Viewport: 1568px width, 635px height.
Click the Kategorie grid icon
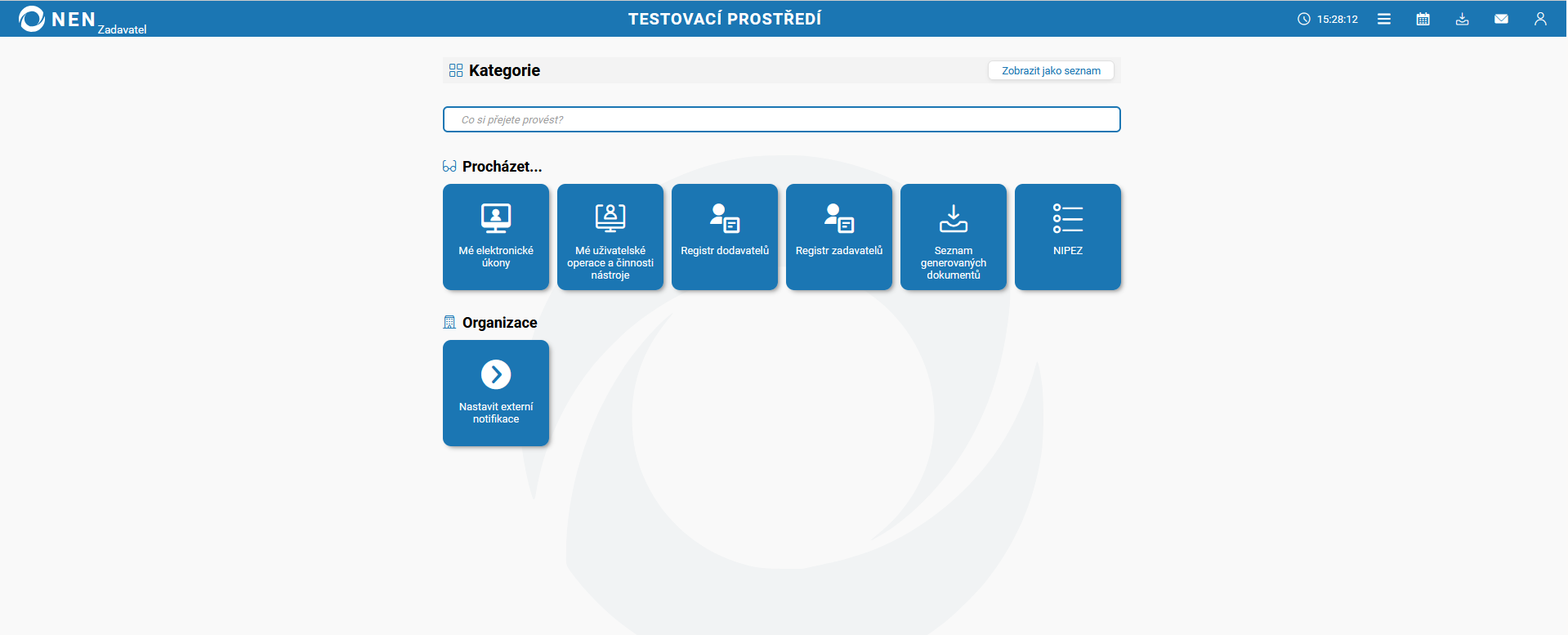[x=456, y=70]
